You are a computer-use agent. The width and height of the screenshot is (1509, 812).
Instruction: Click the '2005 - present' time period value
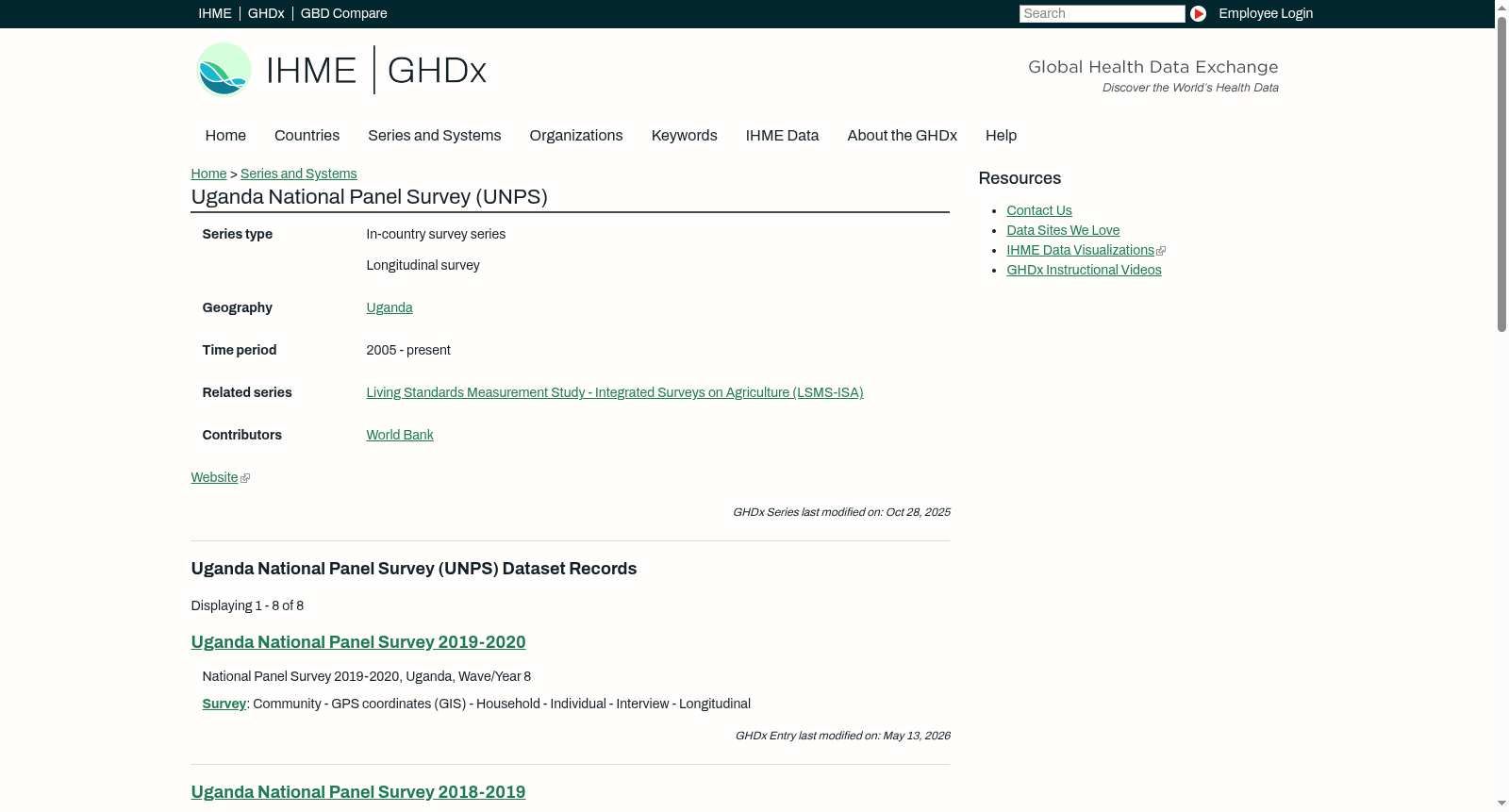[408, 350]
